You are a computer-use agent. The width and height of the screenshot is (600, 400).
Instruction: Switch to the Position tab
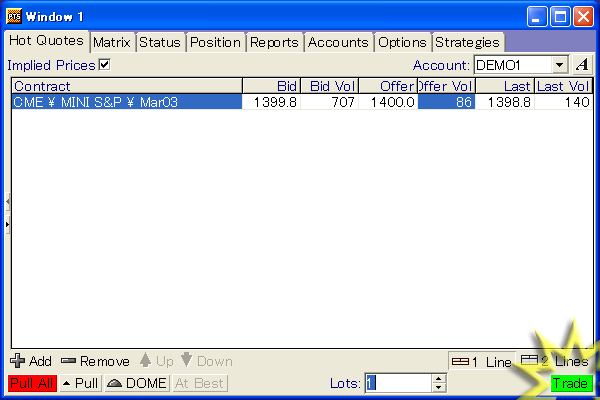[x=215, y=42]
